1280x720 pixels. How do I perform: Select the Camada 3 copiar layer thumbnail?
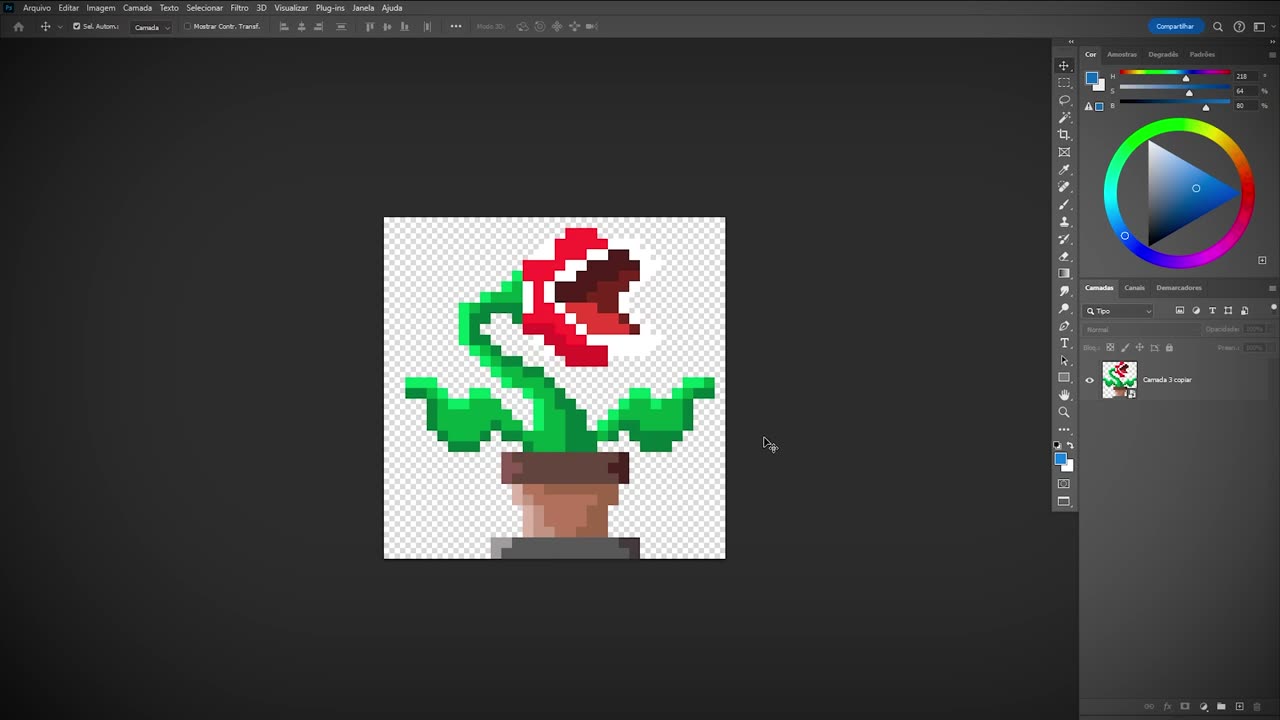1120,380
